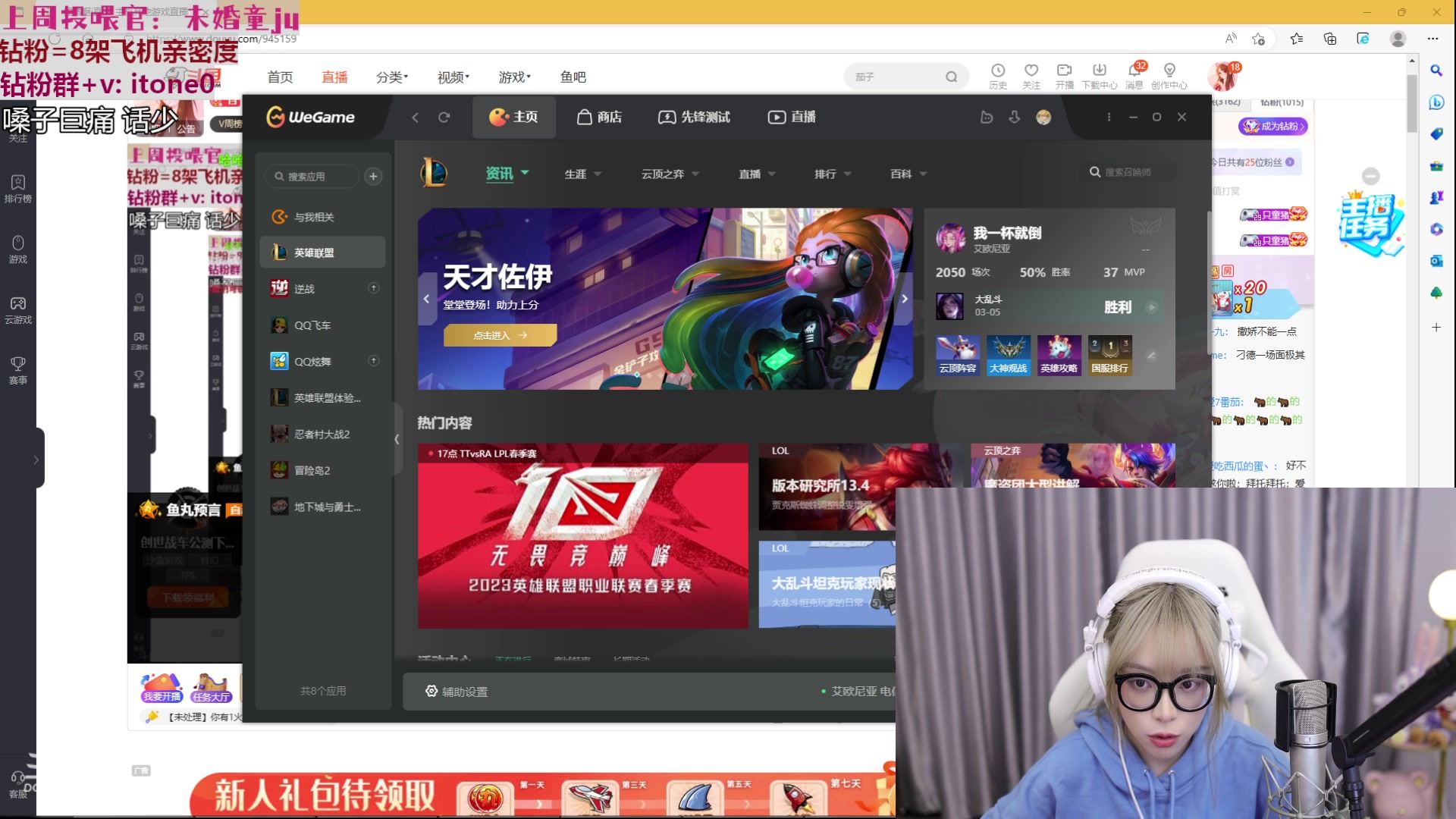The height and width of the screenshot is (819, 1456).
Task: Open the 鱼吧 menu item
Action: click(573, 77)
